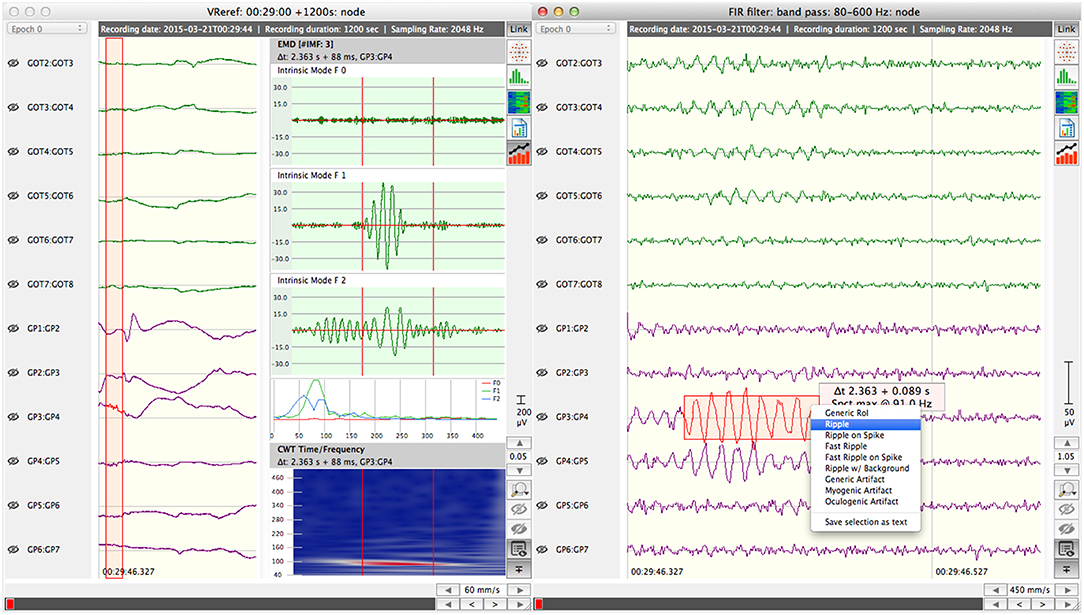Screen dimensions: 1084x615
Task: Toggle visibility of GP5:GP6 in FIR filter window
Action: pyautogui.click(x=542, y=505)
